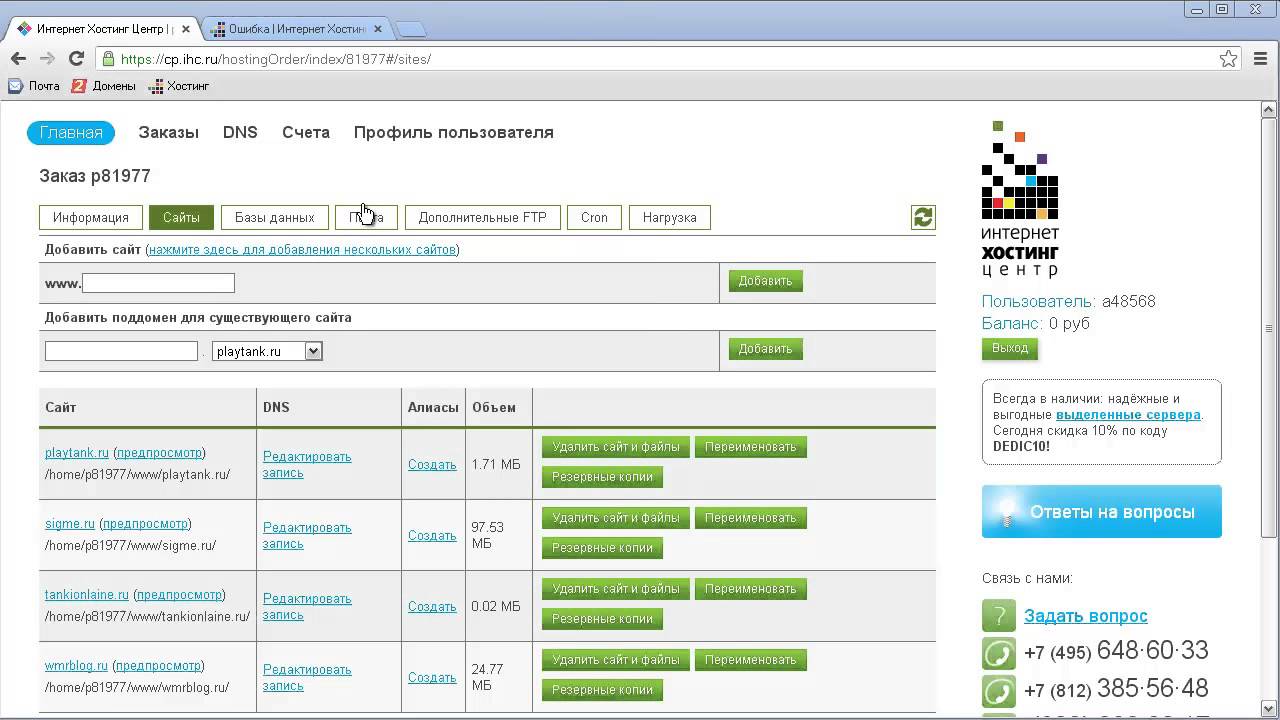Open the Счета menu

(305, 133)
